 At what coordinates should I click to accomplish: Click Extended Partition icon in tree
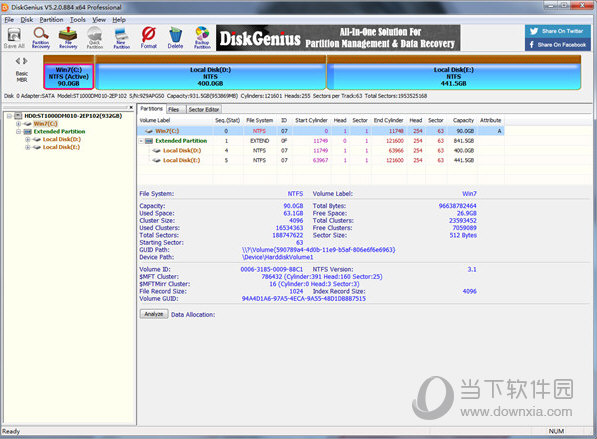click(x=27, y=131)
